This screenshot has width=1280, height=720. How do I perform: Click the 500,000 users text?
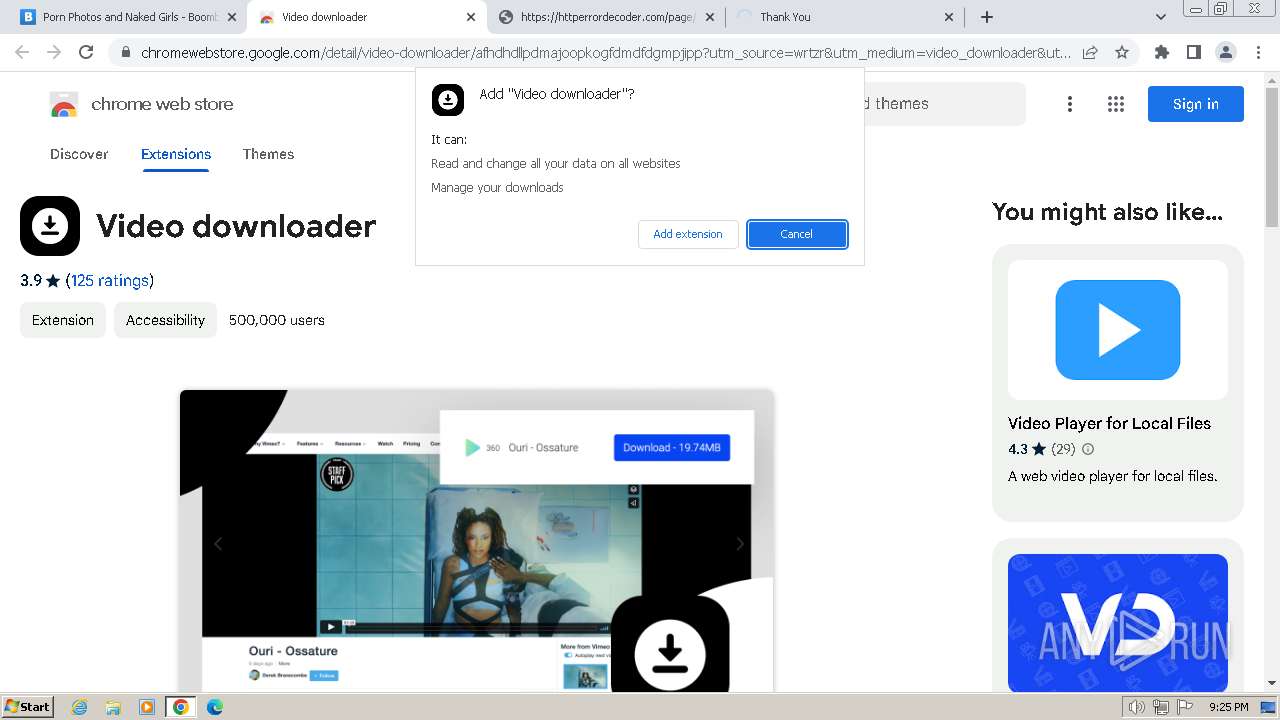pos(277,320)
